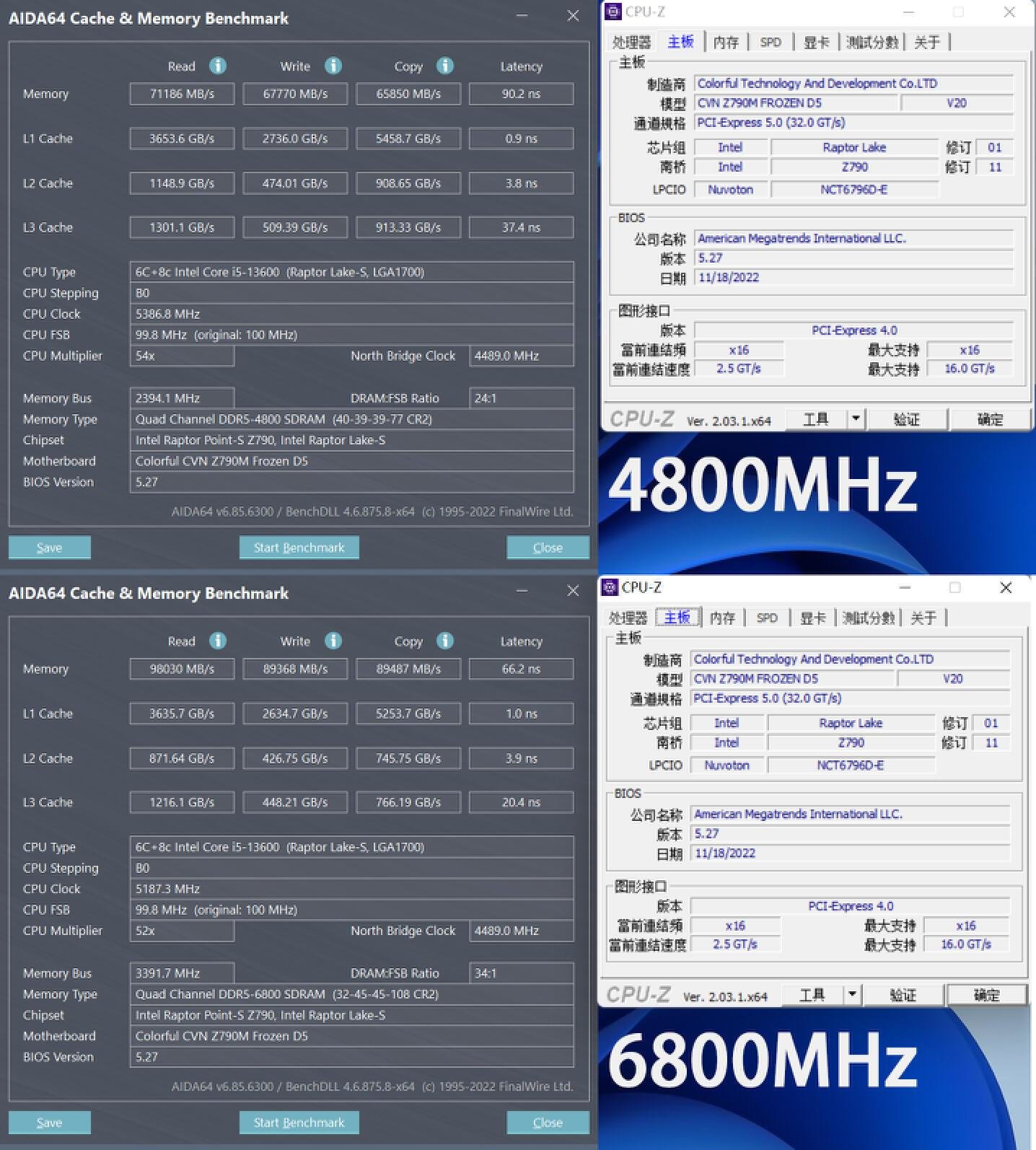This screenshot has width=1036, height=1150.
Task: Select the 关于 tab in the upper CPU-Z window
Action: pos(927,42)
